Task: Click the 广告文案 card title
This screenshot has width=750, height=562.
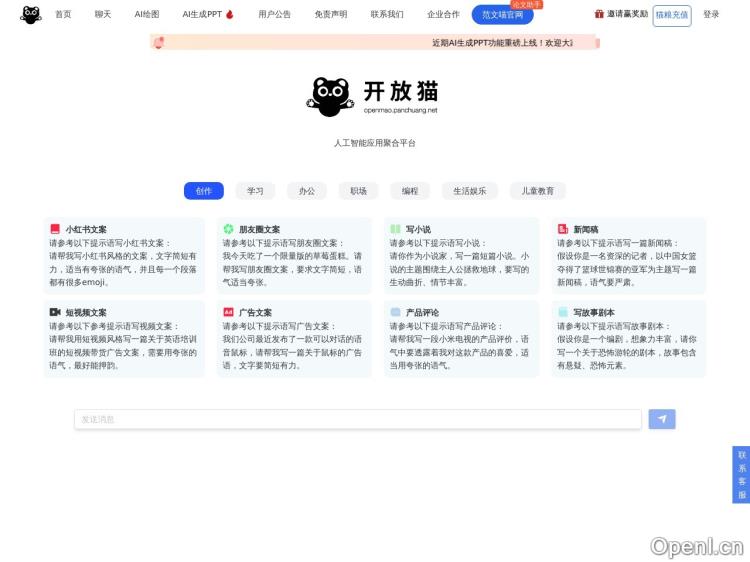Action: point(255,312)
